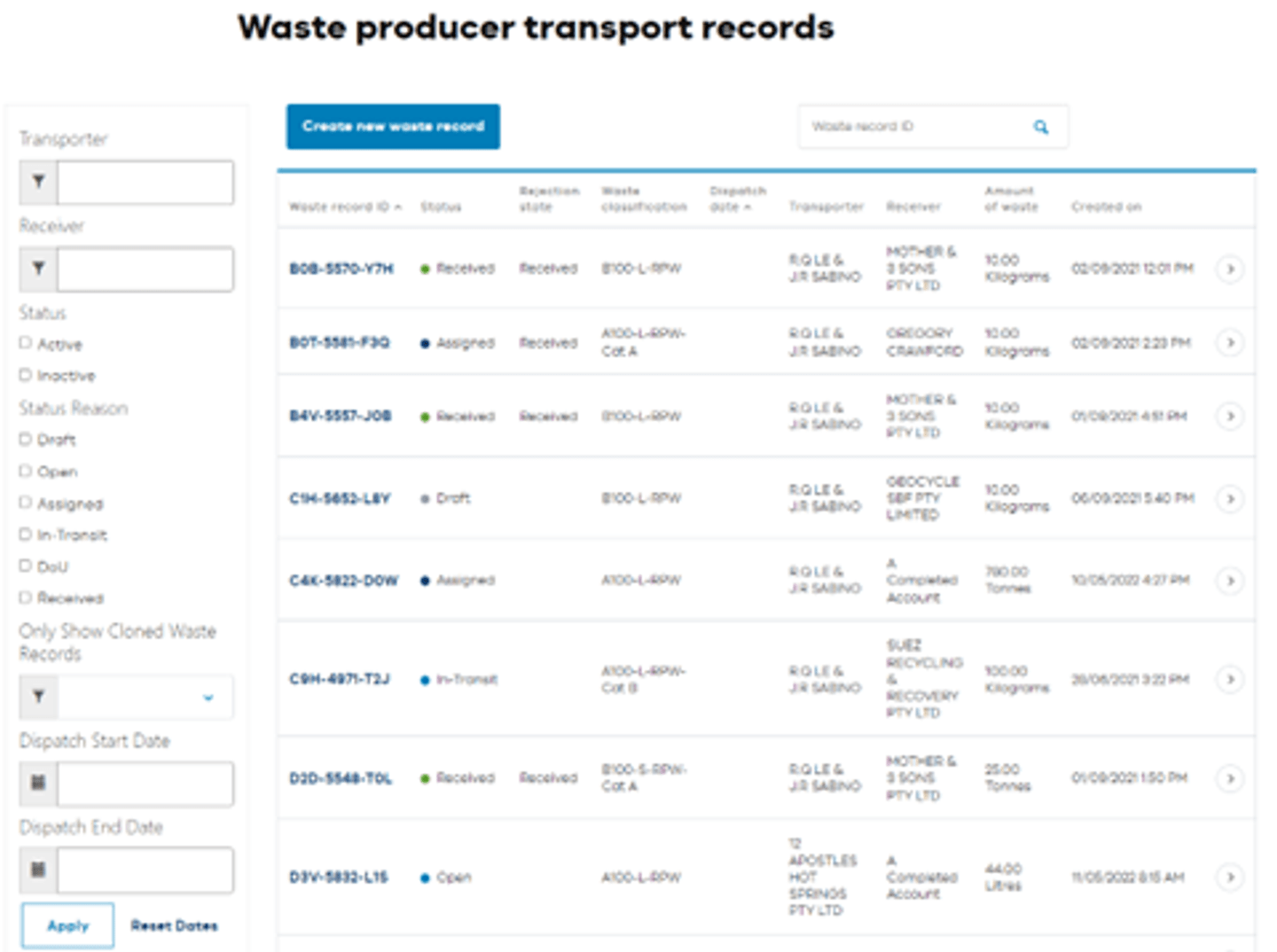Open details arrow for record D2D-5548-T0L
The image size is (1277, 952).
click(1230, 778)
